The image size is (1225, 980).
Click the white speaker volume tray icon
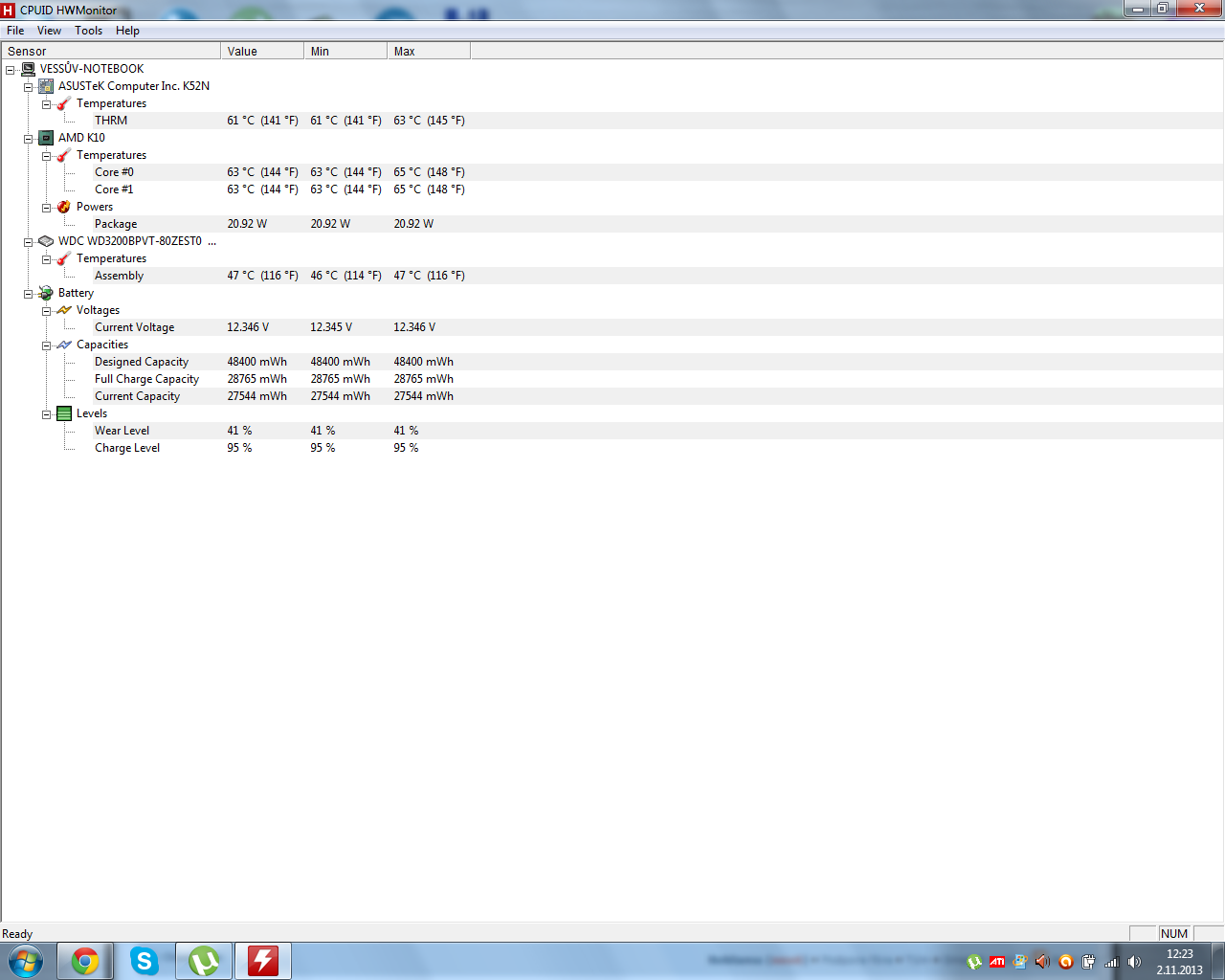[1134, 962]
